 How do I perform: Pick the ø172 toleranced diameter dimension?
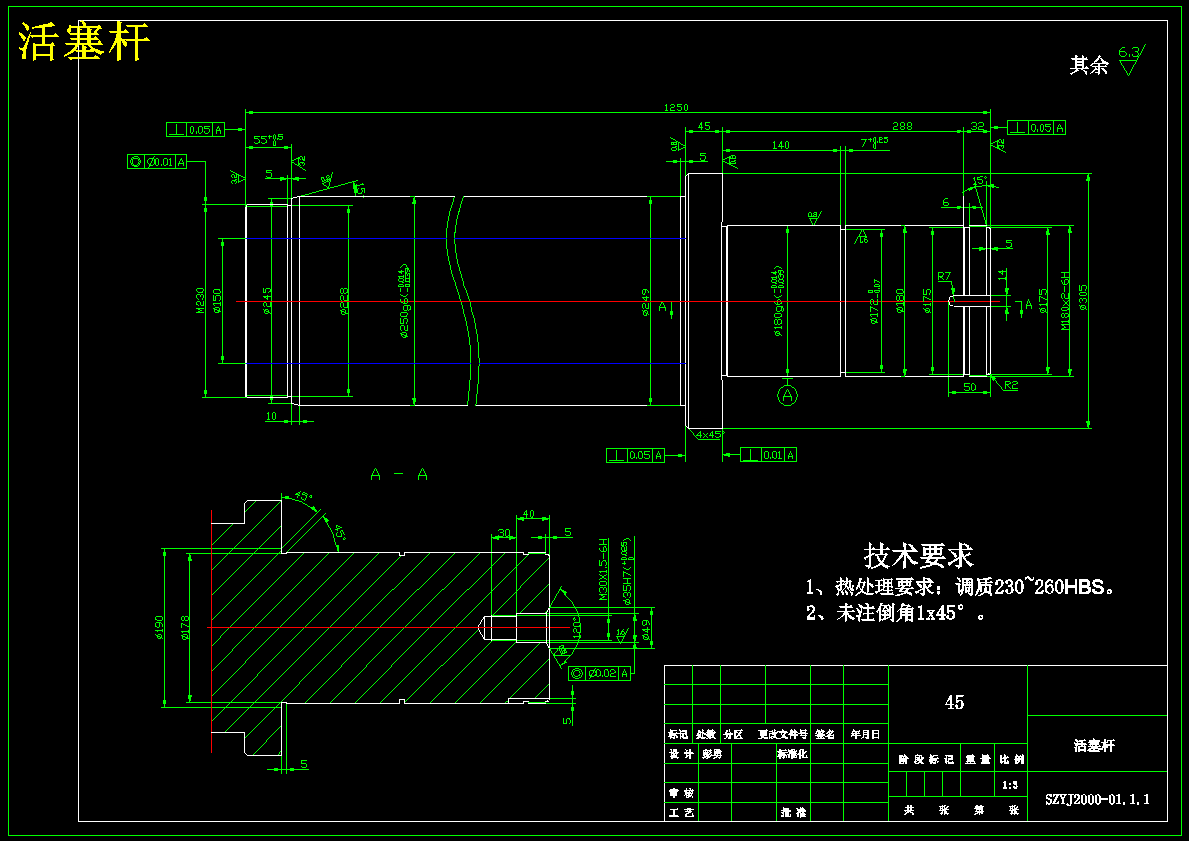click(874, 302)
